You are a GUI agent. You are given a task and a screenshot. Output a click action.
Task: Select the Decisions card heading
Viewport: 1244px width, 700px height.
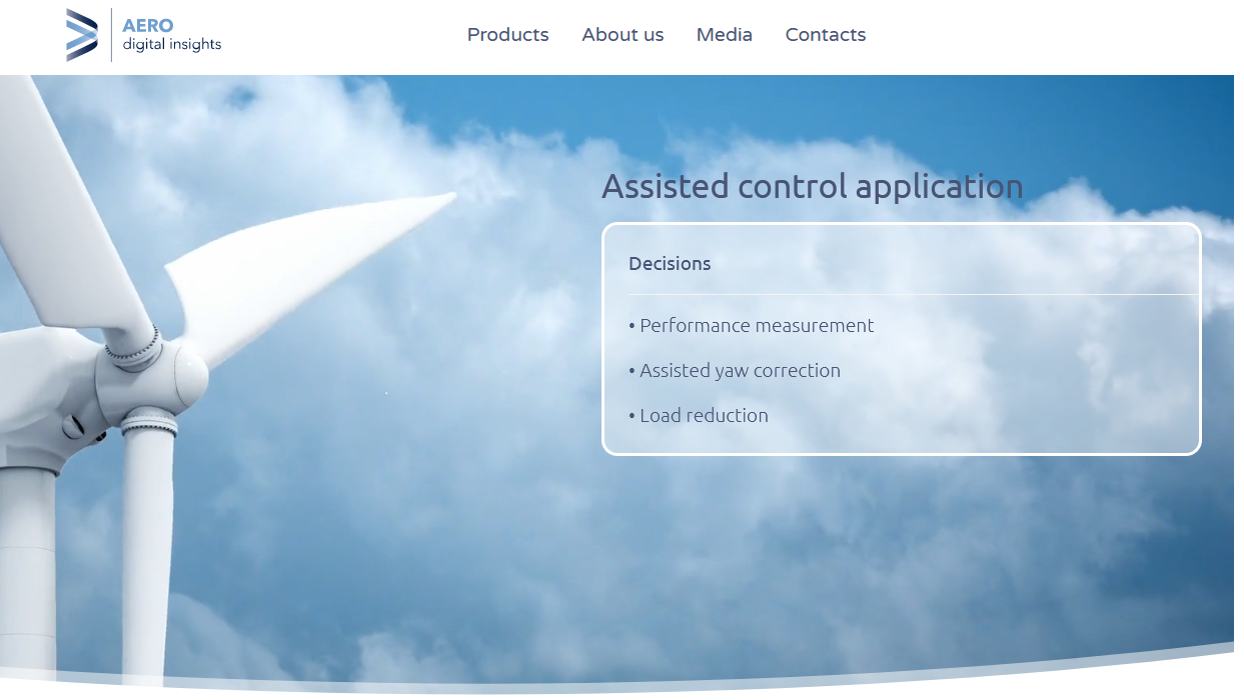670,264
